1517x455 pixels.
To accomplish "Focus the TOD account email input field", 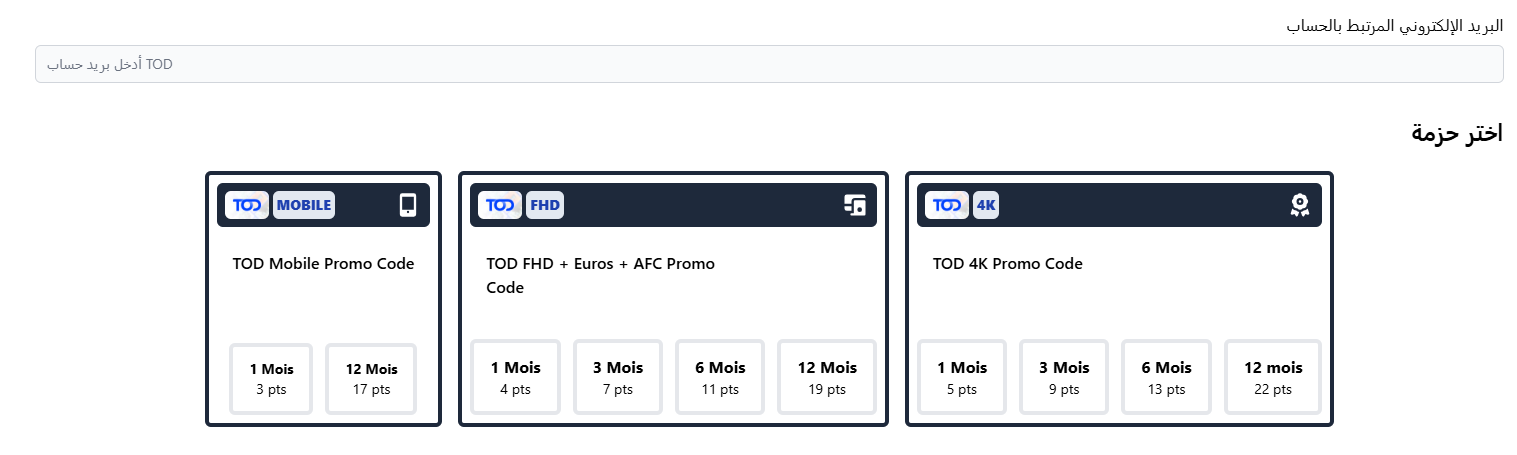I will pyautogui.click(x=769, y=64).
